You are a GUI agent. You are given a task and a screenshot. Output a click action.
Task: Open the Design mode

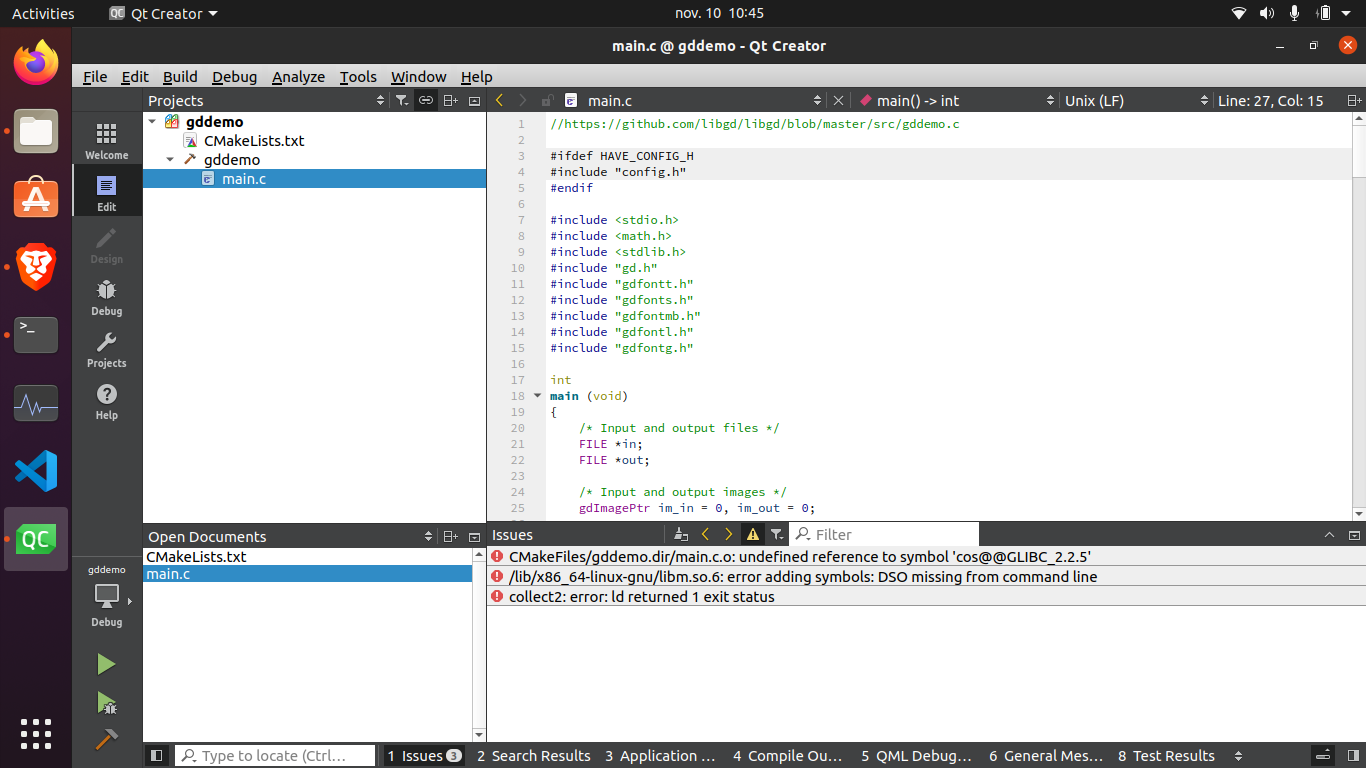(106, 245)
